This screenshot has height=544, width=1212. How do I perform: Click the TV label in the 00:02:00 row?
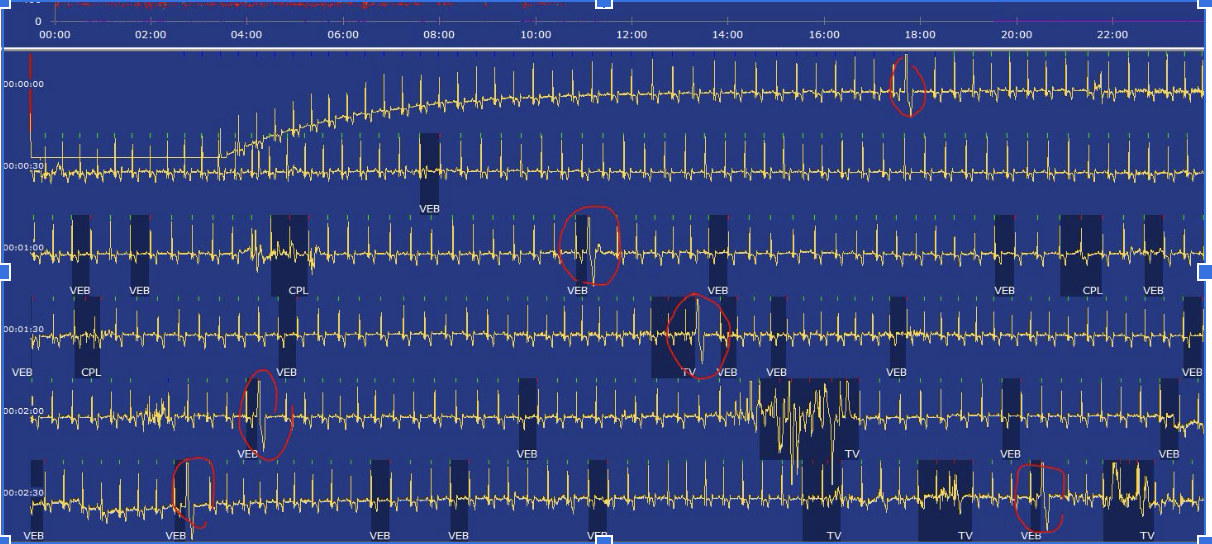[x=851, y=454]
